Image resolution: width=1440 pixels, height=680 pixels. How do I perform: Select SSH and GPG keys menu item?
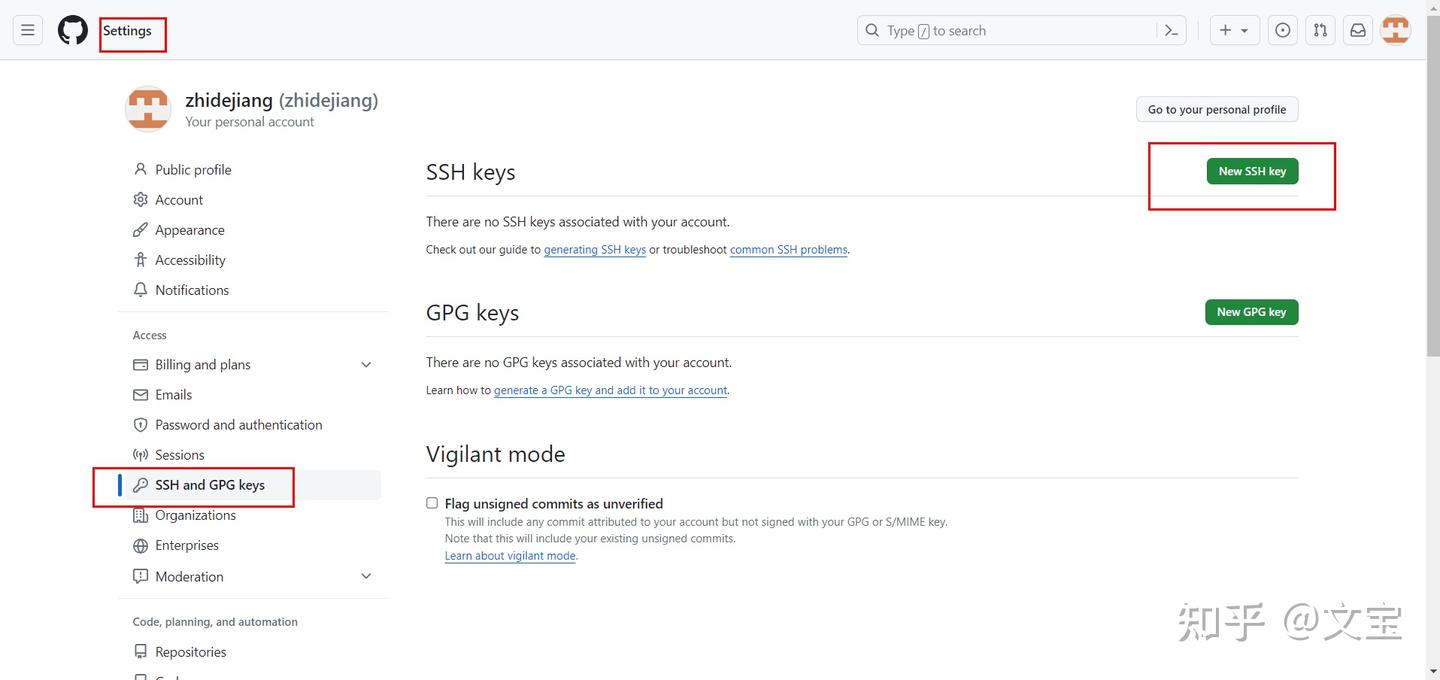[210, 485]
